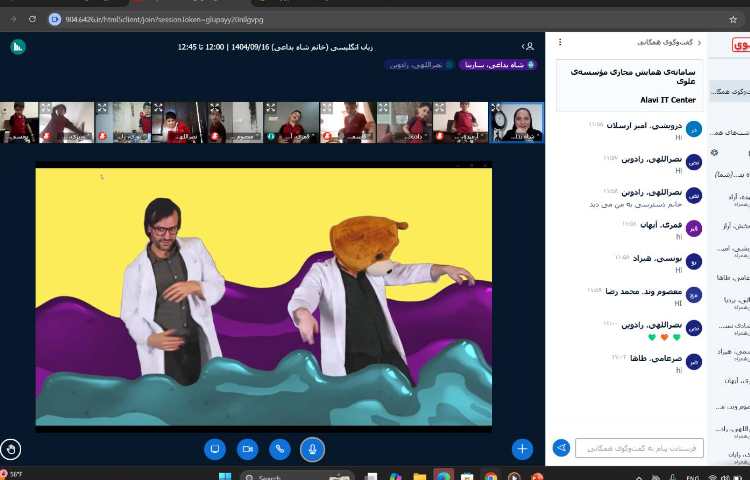Send the chat message with arrow button
This screenshot has width=750, height=480.
click(x=561, y=448)
